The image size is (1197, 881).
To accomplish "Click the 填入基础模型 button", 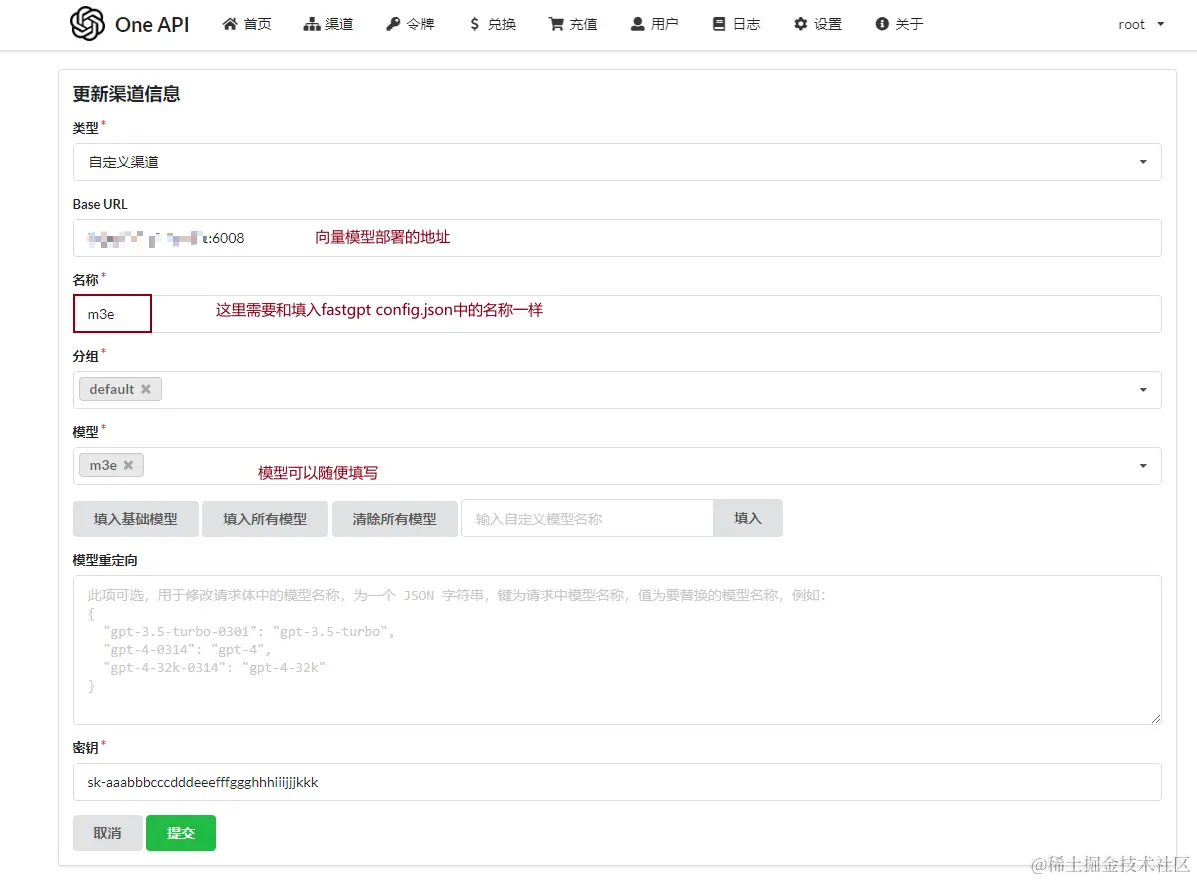I will click(136, 519).
